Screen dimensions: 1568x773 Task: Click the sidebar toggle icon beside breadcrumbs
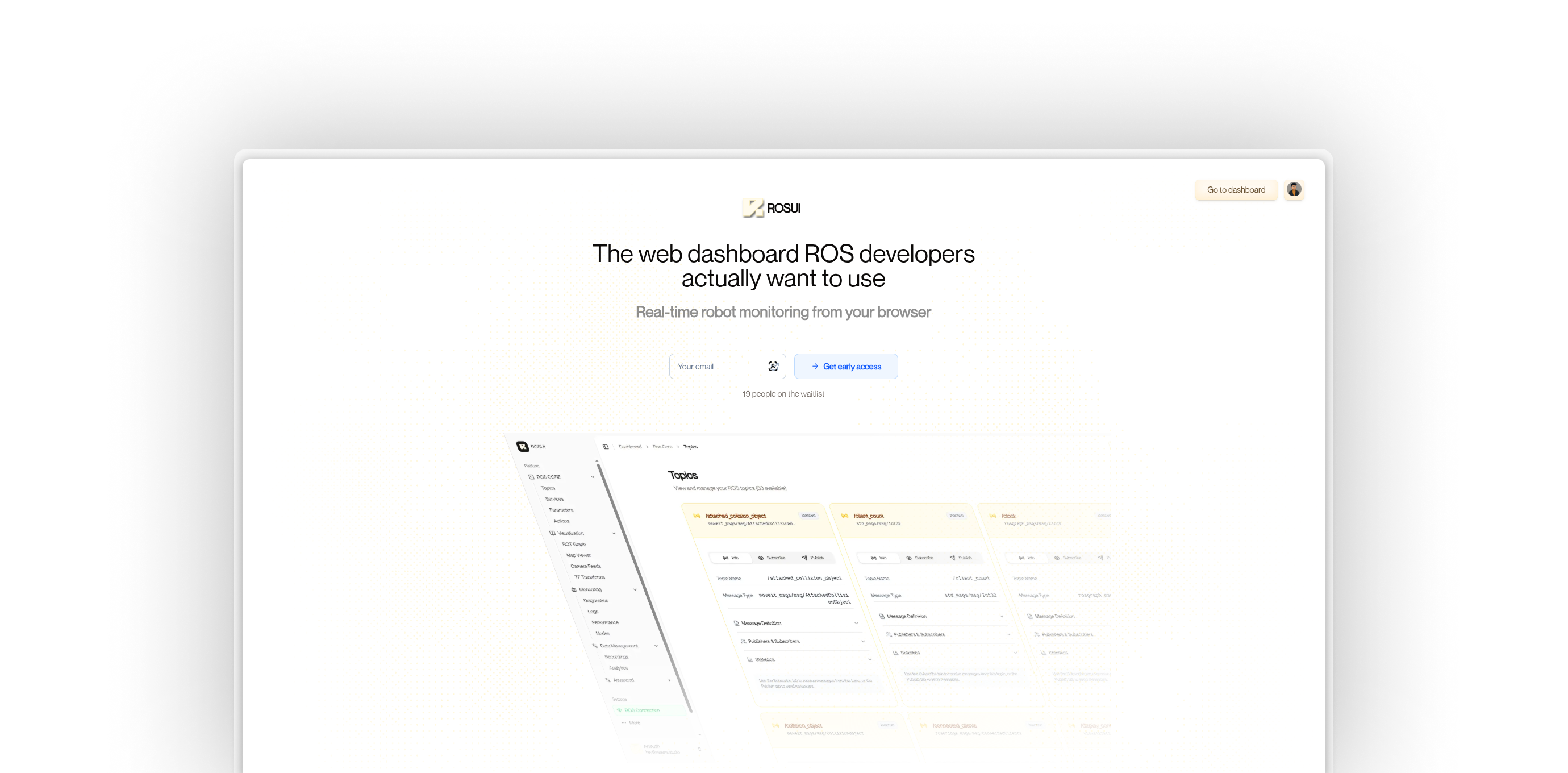point(606,447)
